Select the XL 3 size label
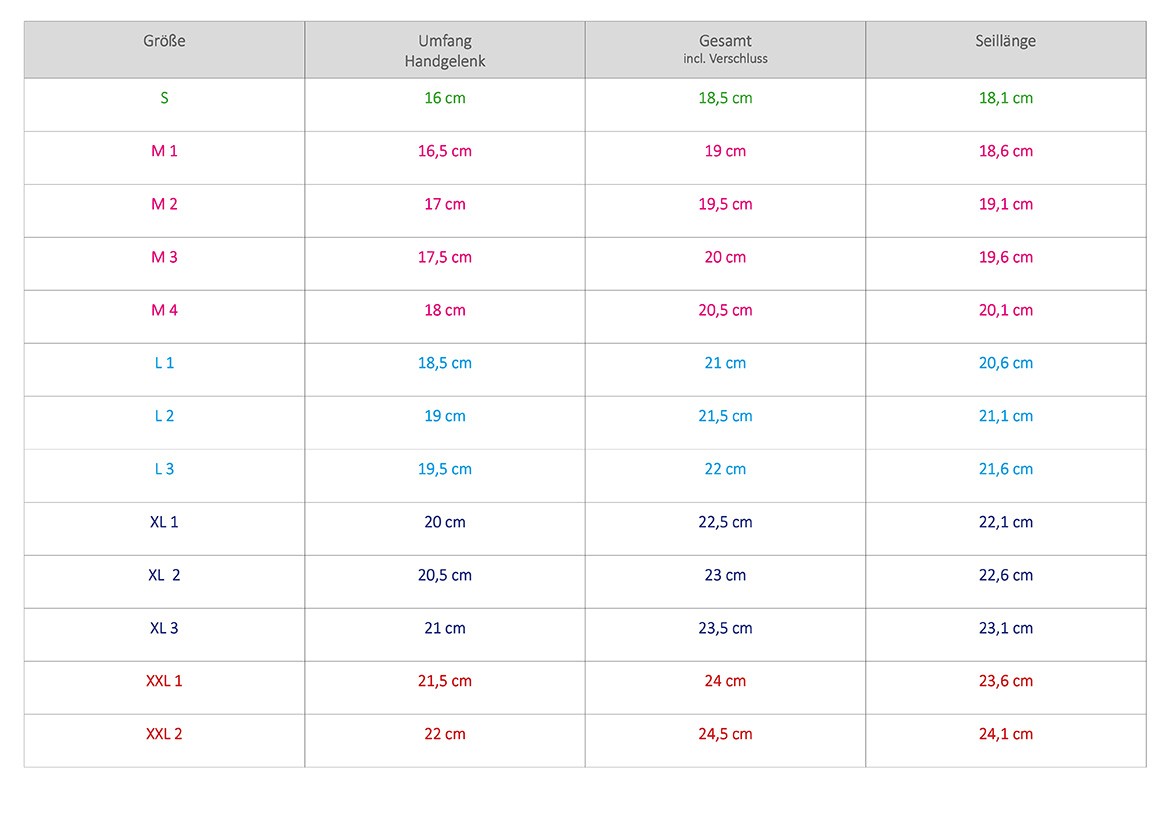Image resolution: width=1160 pixels, height=827 pixels. pyautogui.click(x=164, y=628)
